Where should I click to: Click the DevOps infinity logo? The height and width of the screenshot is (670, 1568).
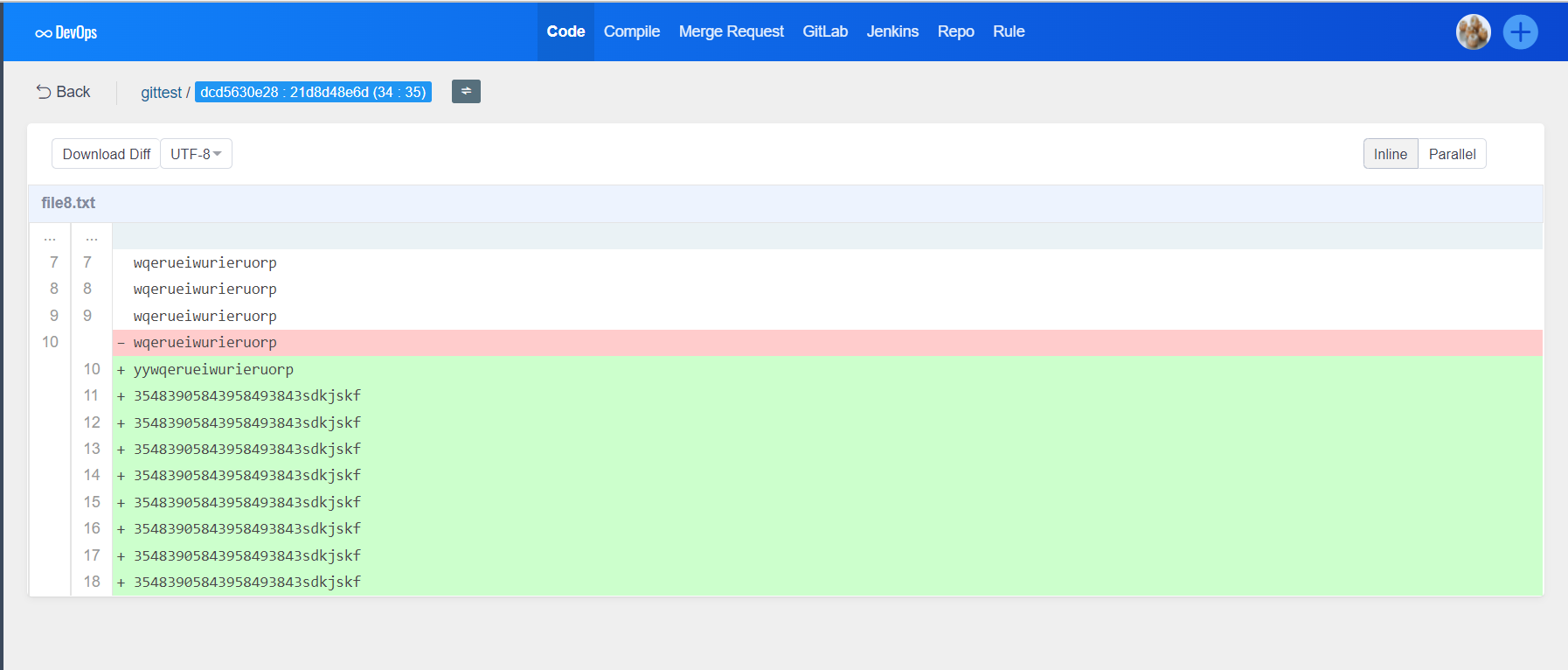tap(66, 32)
